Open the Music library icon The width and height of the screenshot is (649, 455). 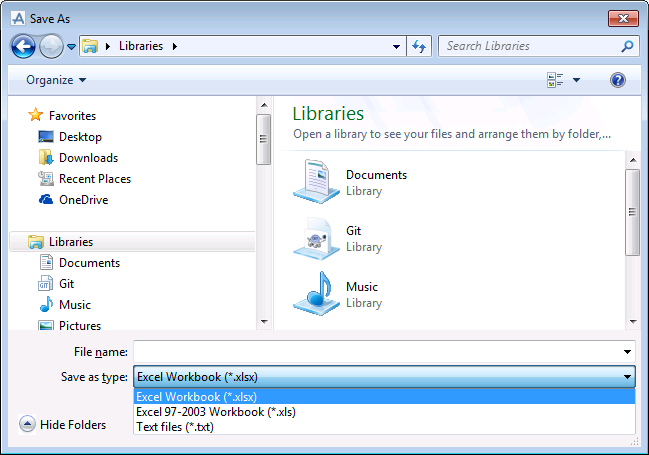[316, 294]
